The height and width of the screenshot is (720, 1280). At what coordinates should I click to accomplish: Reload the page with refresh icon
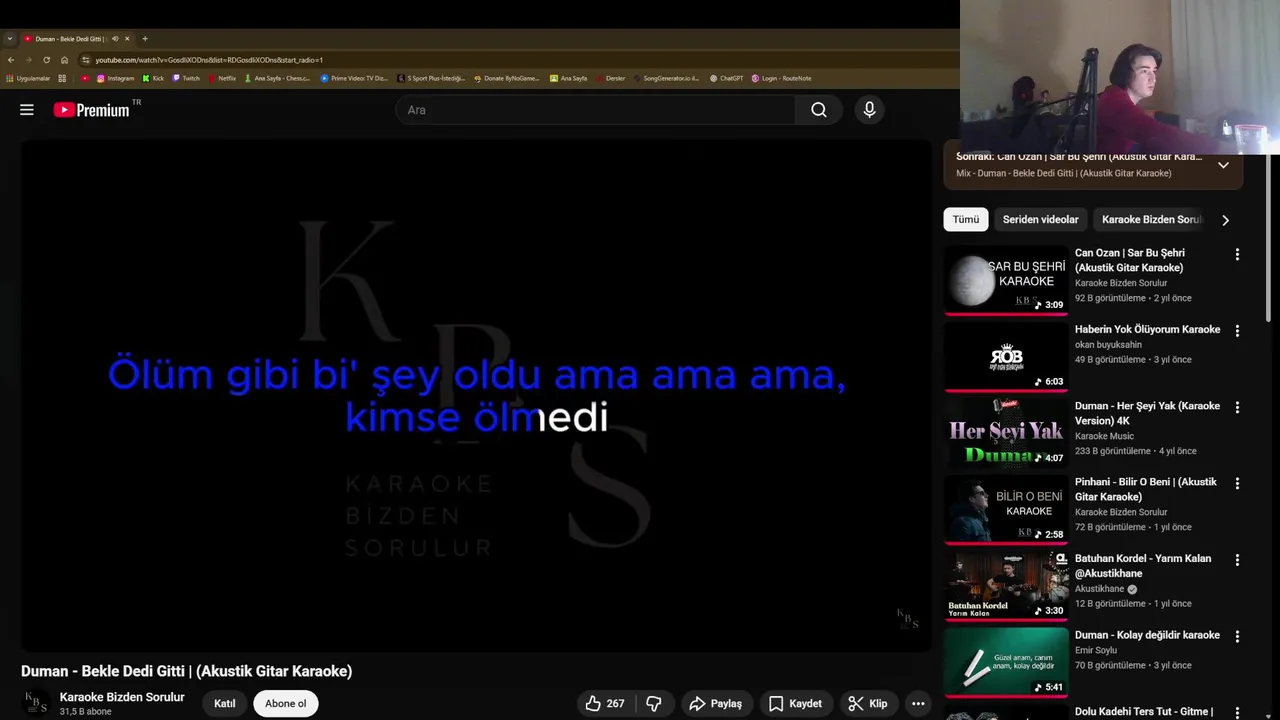(46, 60)
